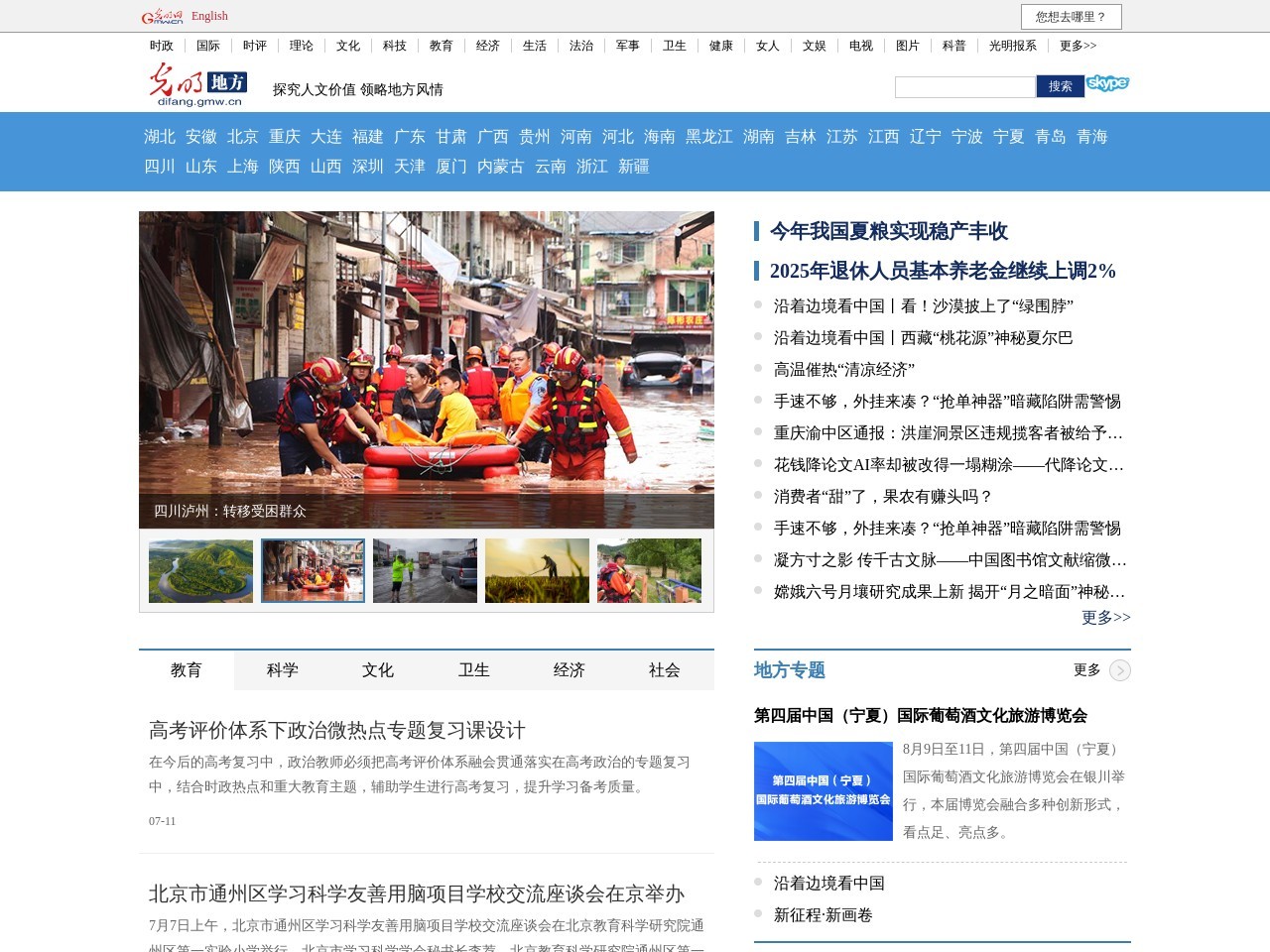This screenshot has height=952, width=1270.
Task: Click the English version link
Action: [208, 16]
